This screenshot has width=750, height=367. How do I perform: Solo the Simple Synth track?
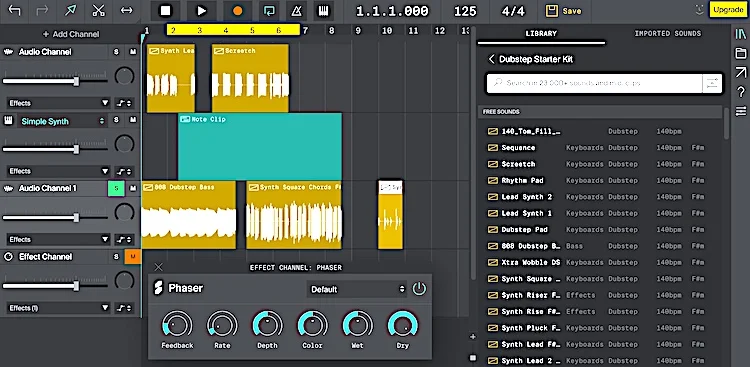pyautogui.click(x=116, y=120)
